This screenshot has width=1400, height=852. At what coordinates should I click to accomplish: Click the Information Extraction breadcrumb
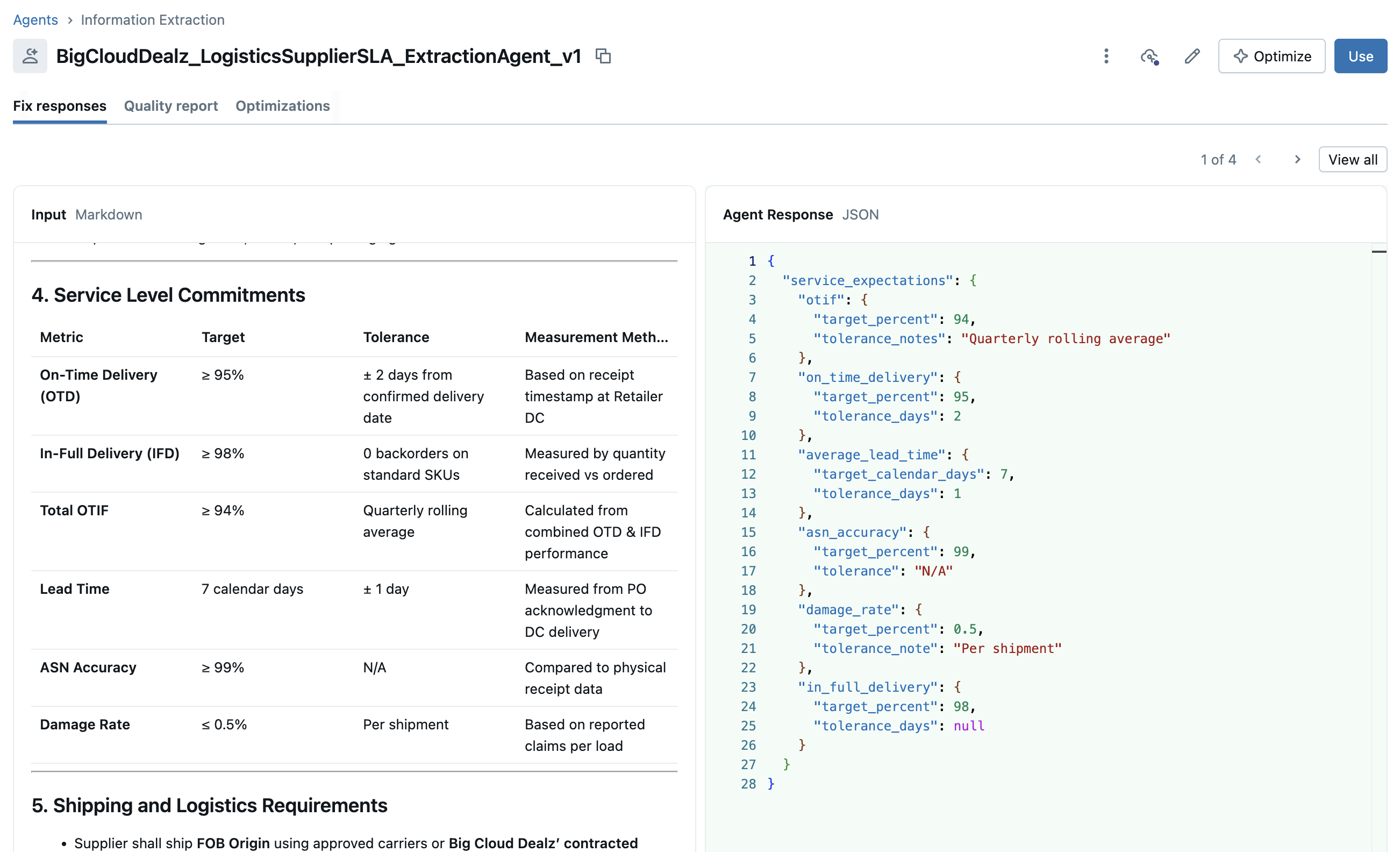[x=152, y=20]
